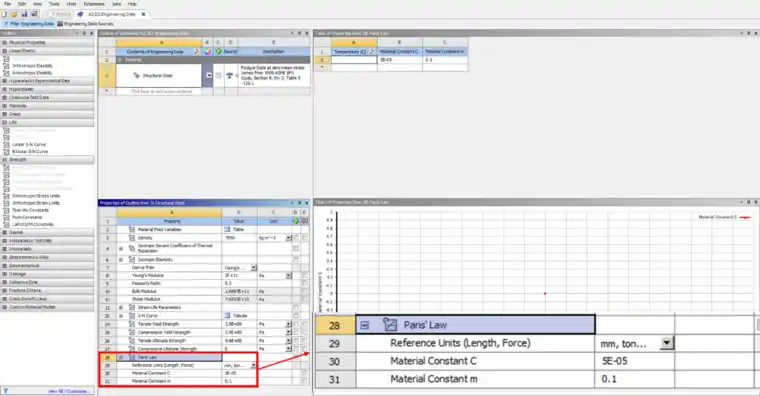The width and height of the screenshot is (760, 396).
Task: Click the Table icon for Material Field Variables
Action: click(227, 229)
